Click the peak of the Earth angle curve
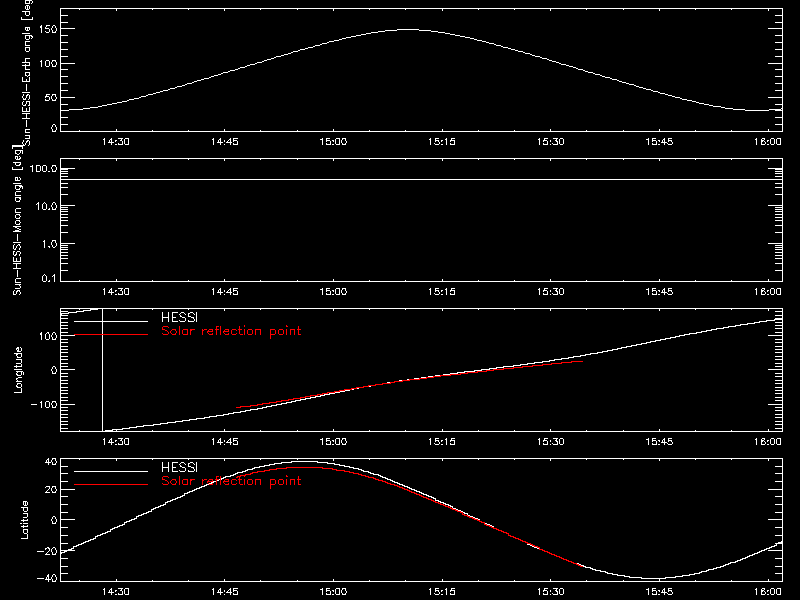800x600 pixels. 408,30
